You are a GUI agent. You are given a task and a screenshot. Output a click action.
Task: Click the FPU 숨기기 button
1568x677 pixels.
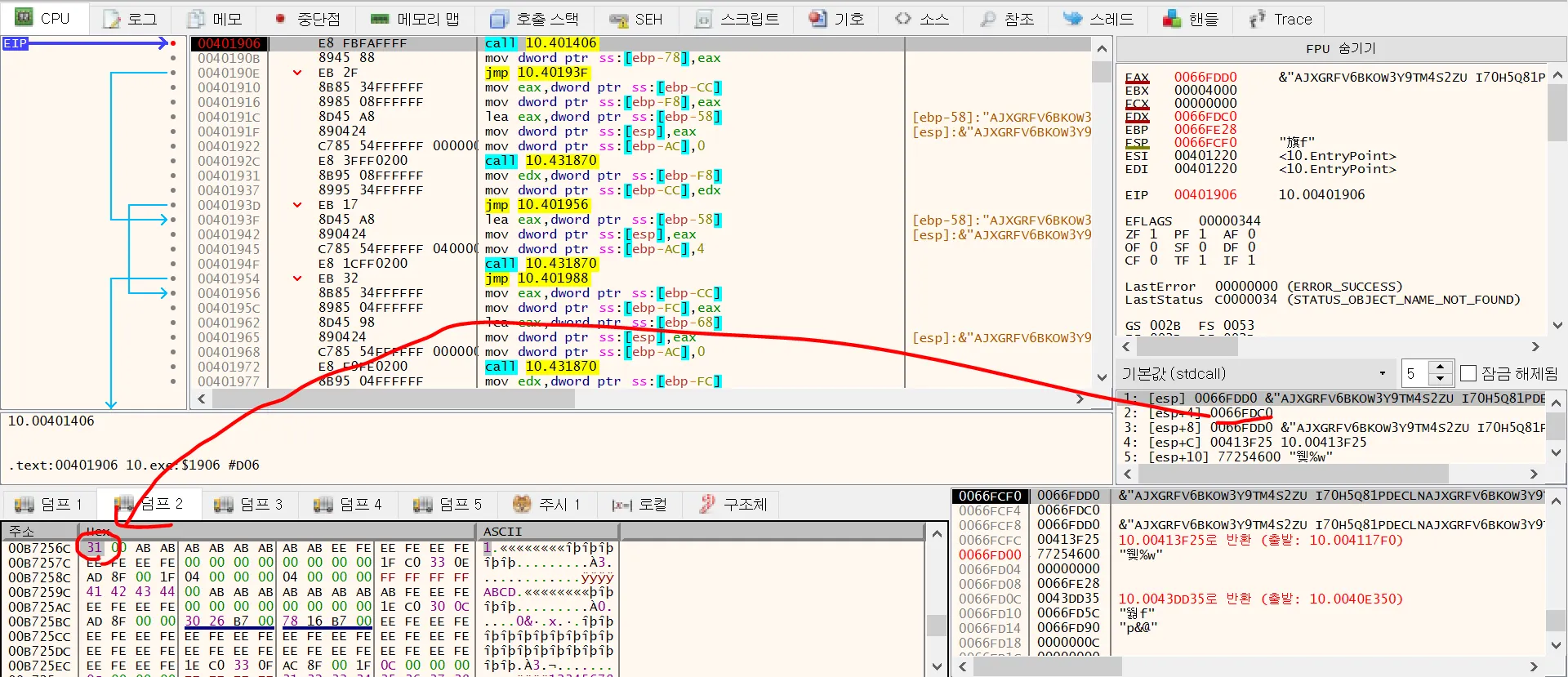click(x=1339, y=49)
